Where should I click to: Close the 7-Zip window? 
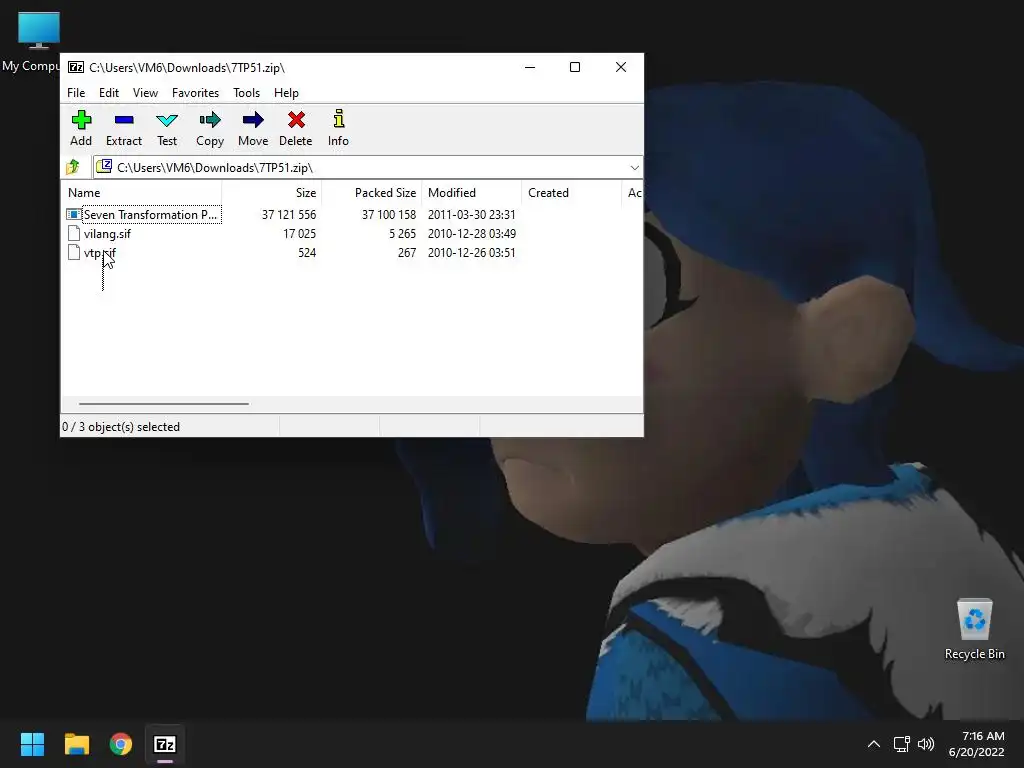[621, 67]
